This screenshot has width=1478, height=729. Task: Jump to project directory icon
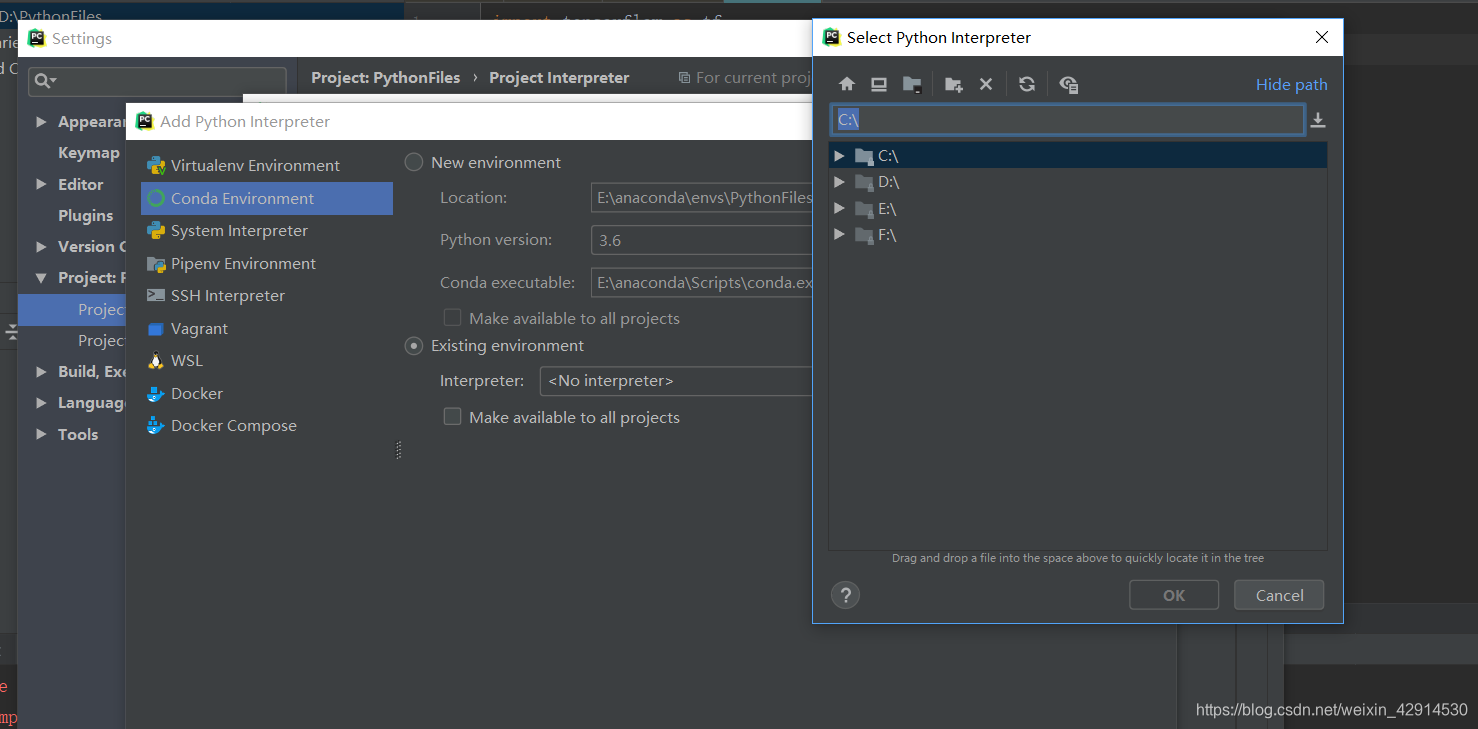(912, 85)
